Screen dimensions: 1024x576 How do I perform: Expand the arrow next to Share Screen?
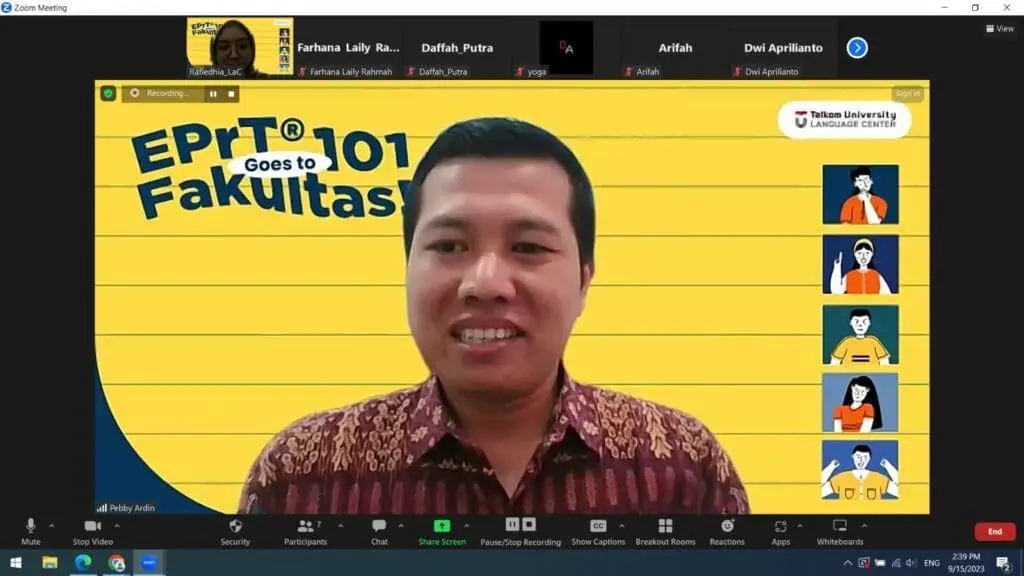click(x=466, y=525)
